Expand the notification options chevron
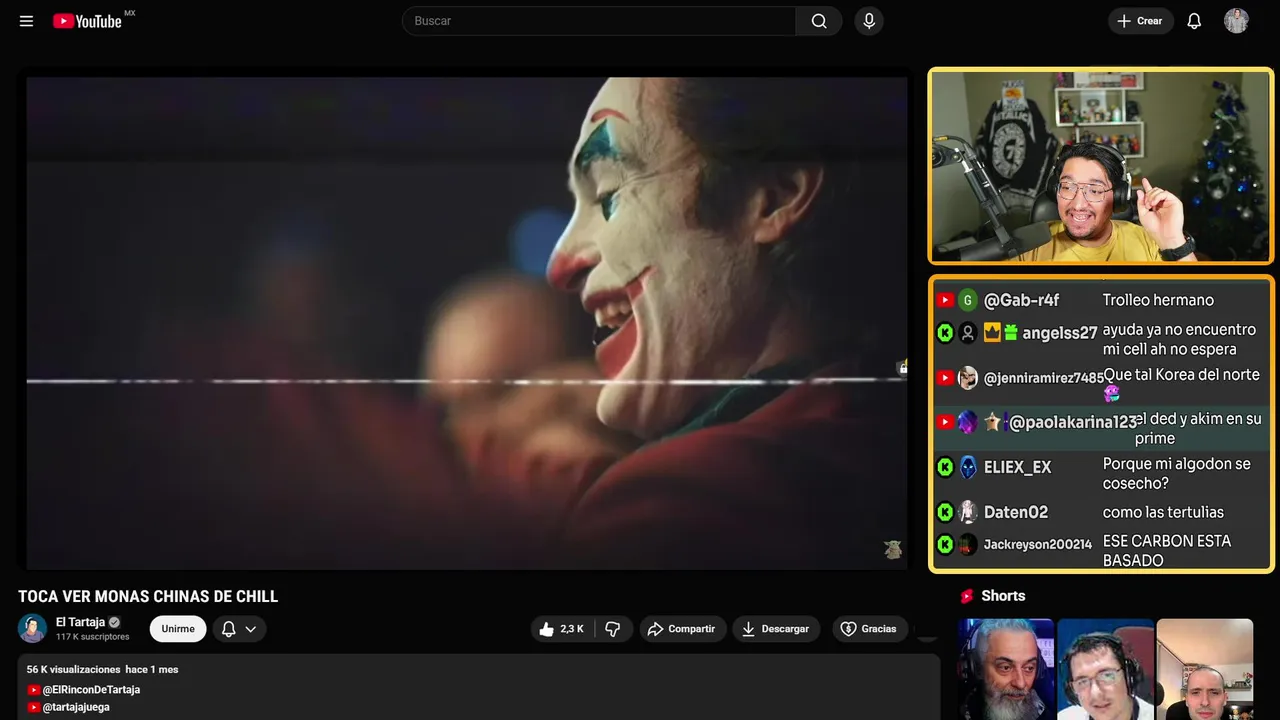This screenshot has width=1280, height=720. [251, 629]
